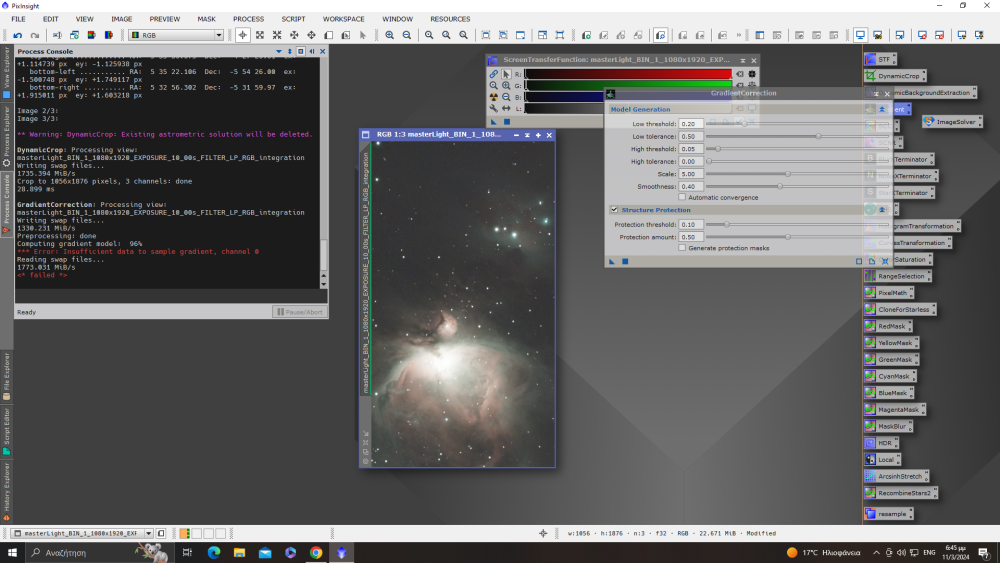Click the ArcsinhStretch process icon
This screenshot has height=563, width=1000.
click(x=902, y=476)
